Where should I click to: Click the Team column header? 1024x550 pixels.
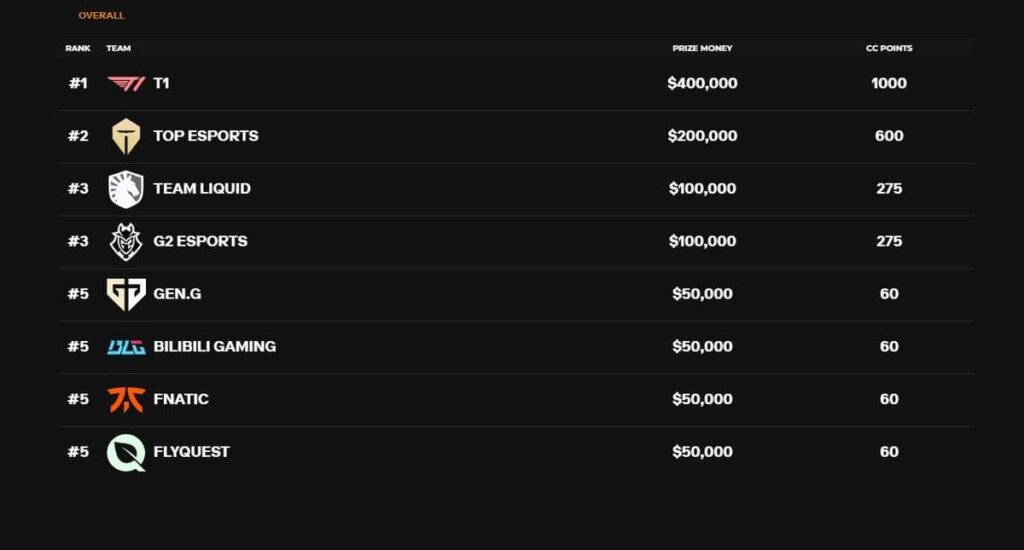pyautogui.click(x=118, y=48)
